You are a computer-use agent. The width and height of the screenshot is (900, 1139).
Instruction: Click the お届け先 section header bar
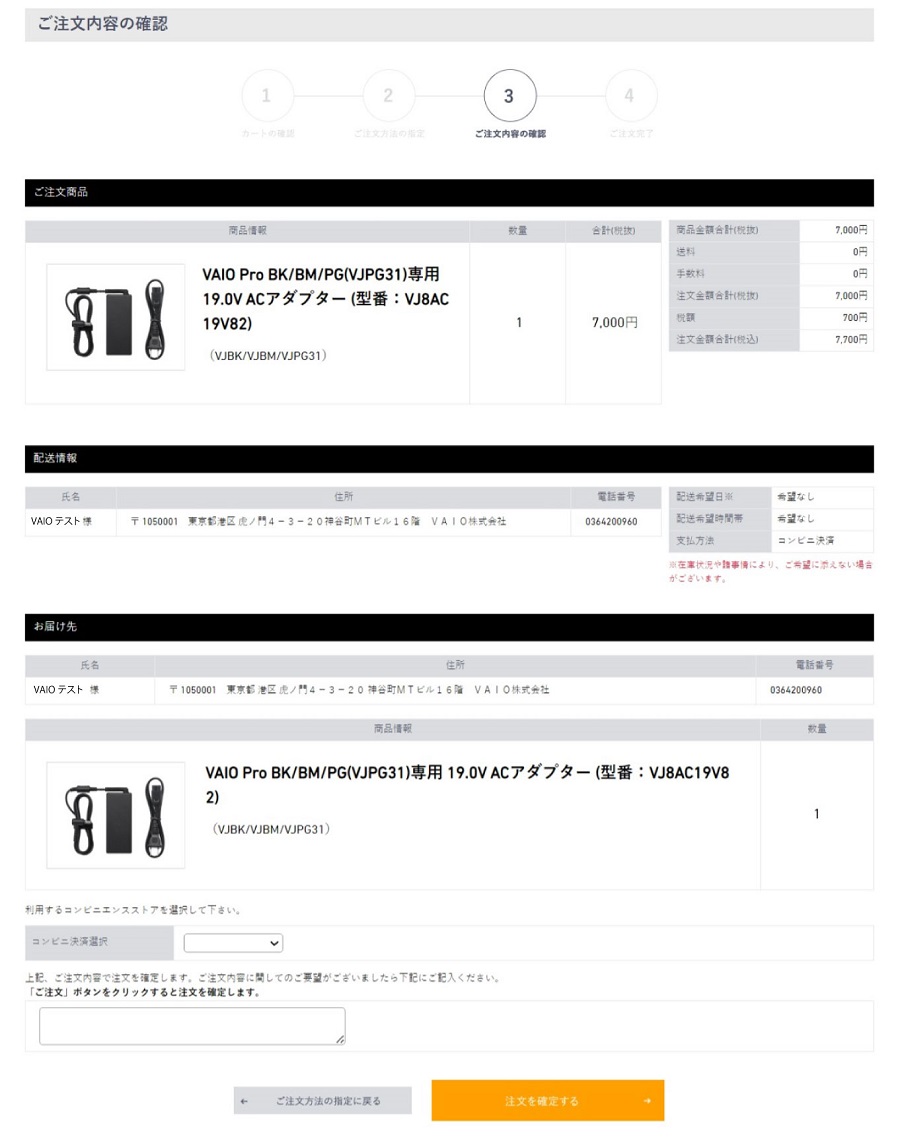[x=449, y=627]
